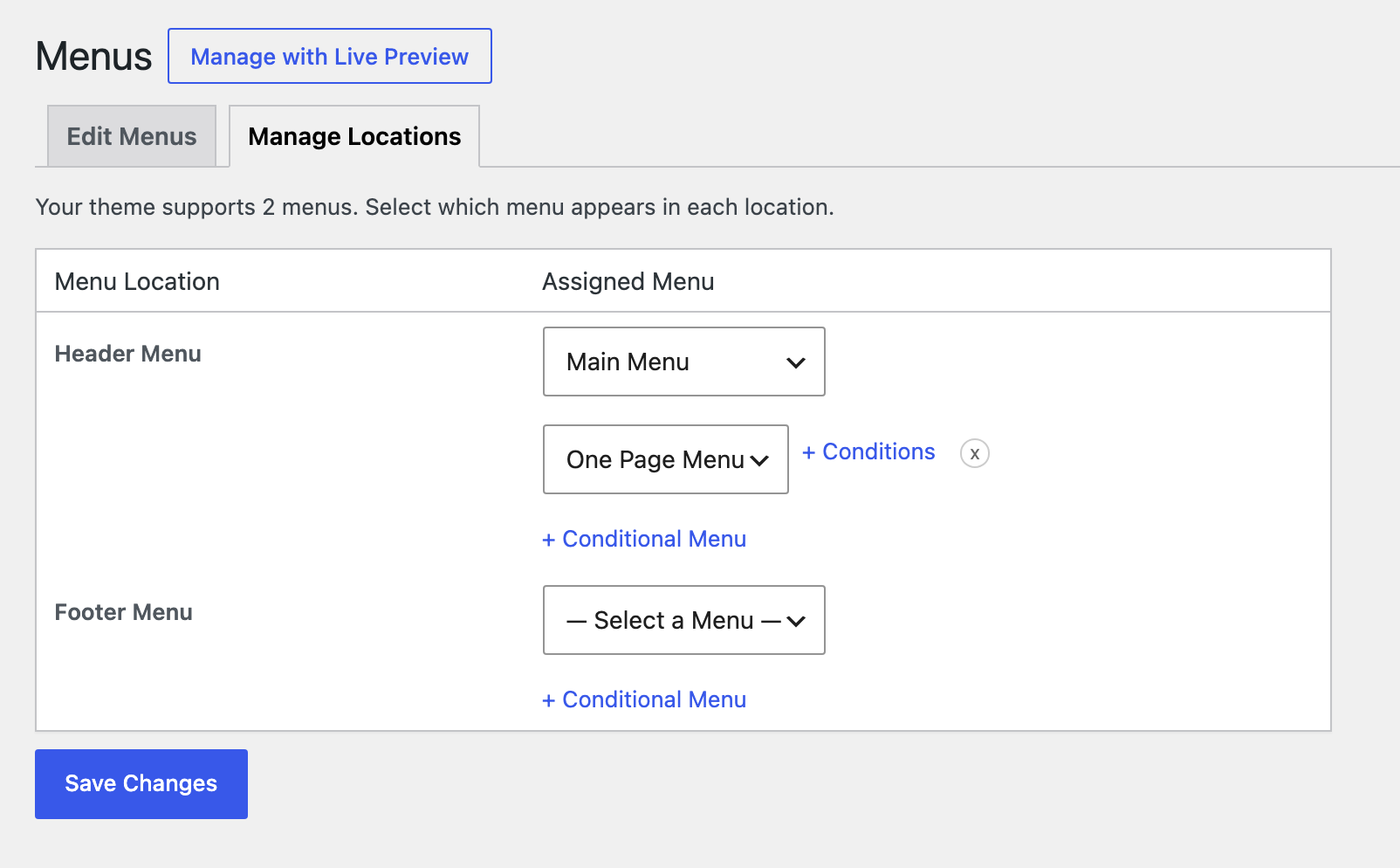
Task: Click the 'Your theme supports 2 menus' description text
Action: [435, 207]
